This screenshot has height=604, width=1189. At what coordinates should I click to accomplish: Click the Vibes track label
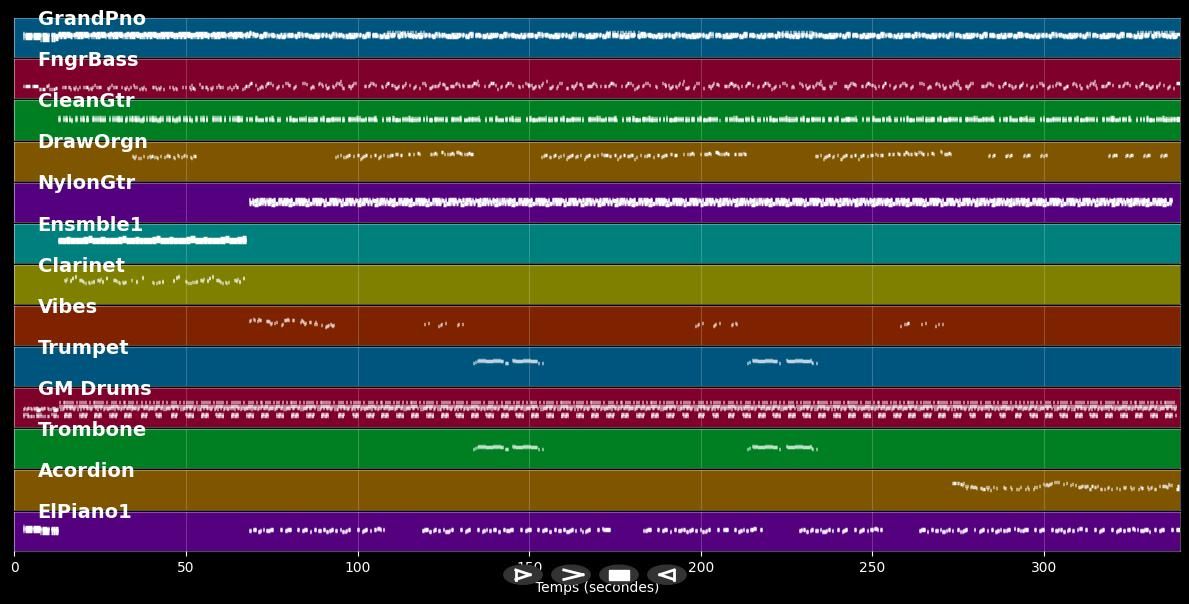[x=67, y=307]
